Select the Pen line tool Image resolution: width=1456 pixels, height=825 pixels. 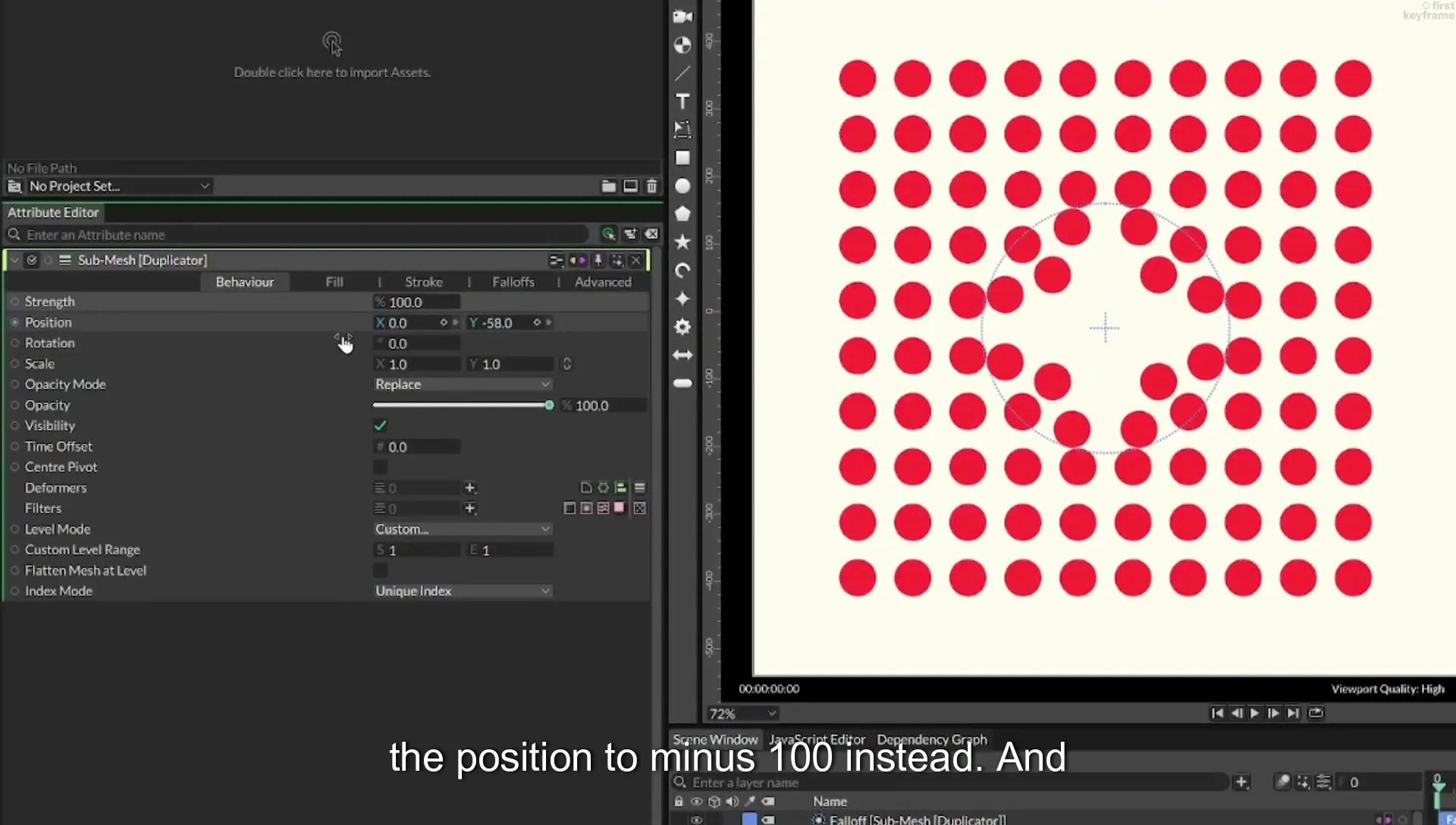(x=682, y=73)
